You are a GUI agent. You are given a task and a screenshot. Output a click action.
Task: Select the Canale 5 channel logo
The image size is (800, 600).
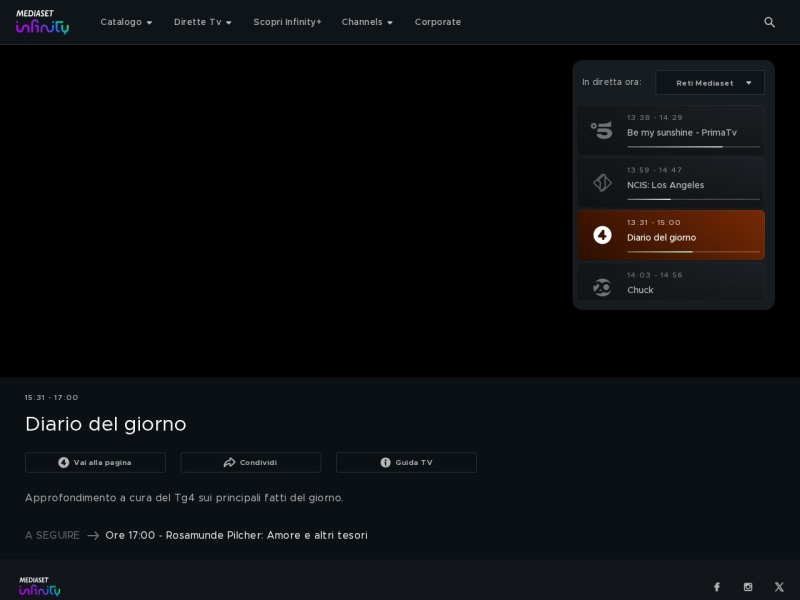[x=602, y=130]
